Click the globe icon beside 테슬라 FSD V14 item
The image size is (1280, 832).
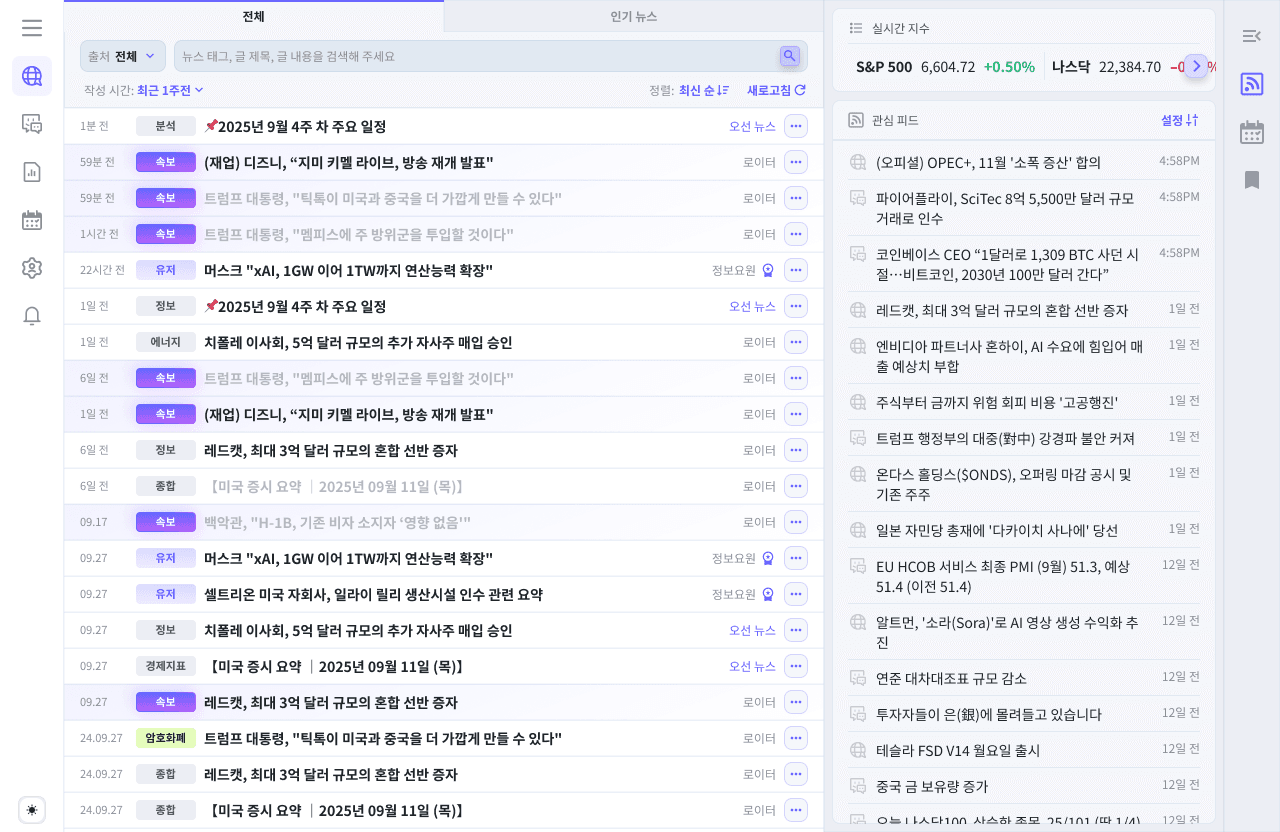tap(857, 750)
